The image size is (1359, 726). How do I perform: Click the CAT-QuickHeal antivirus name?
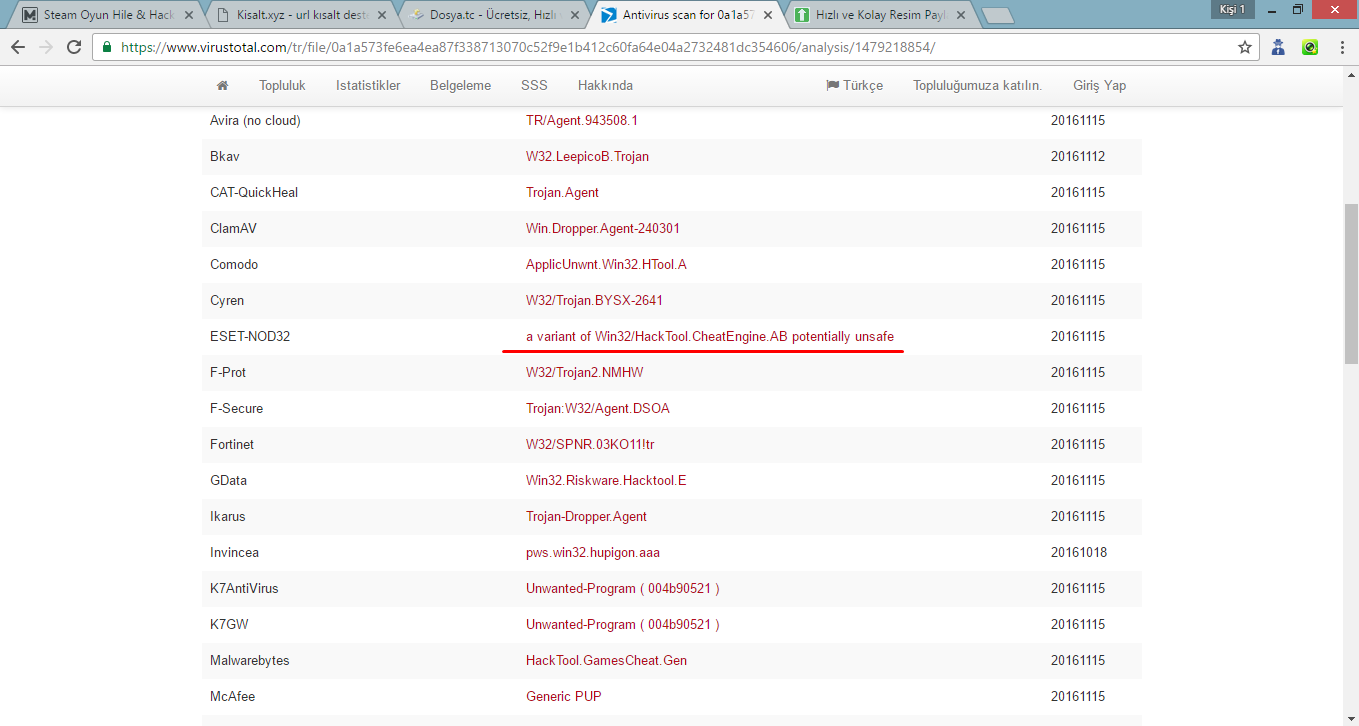click(254, 192)
